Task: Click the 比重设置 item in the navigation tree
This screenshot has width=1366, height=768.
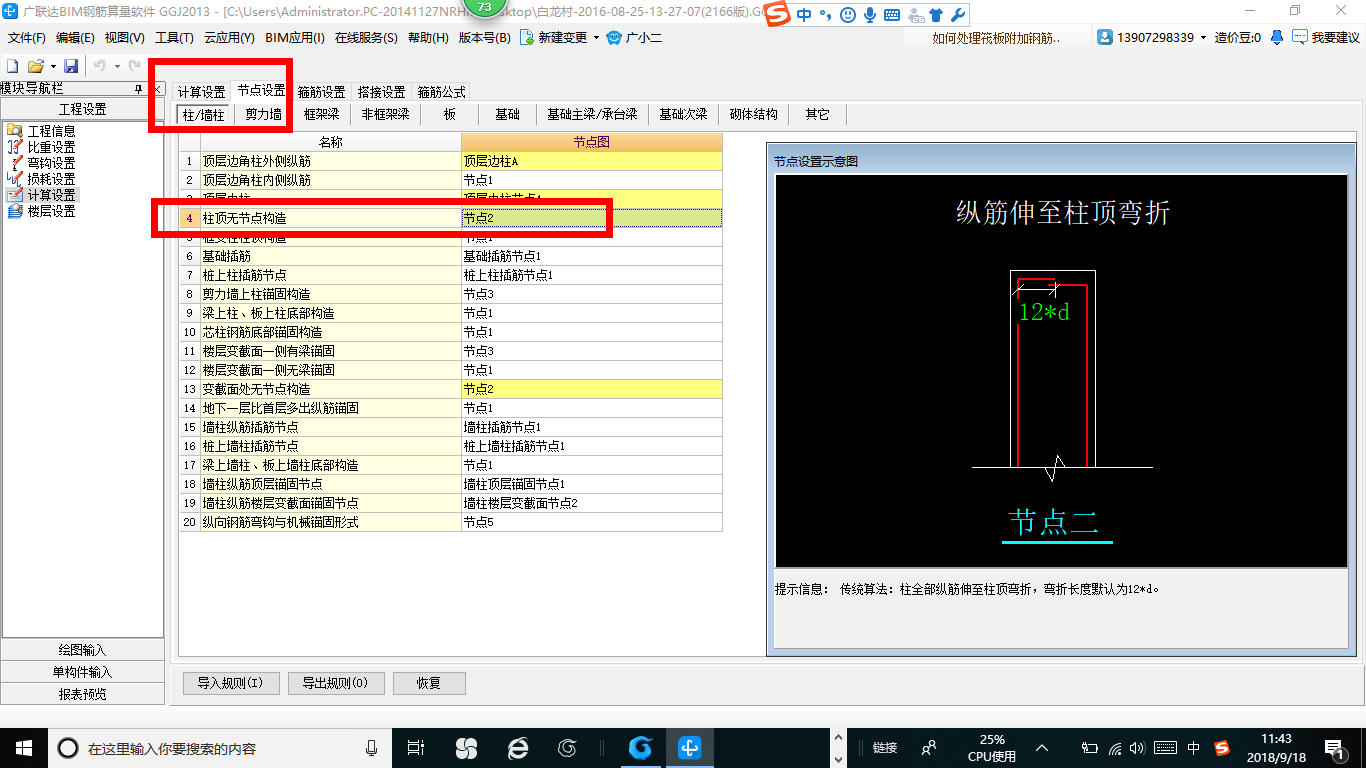Action: (51, 147)
